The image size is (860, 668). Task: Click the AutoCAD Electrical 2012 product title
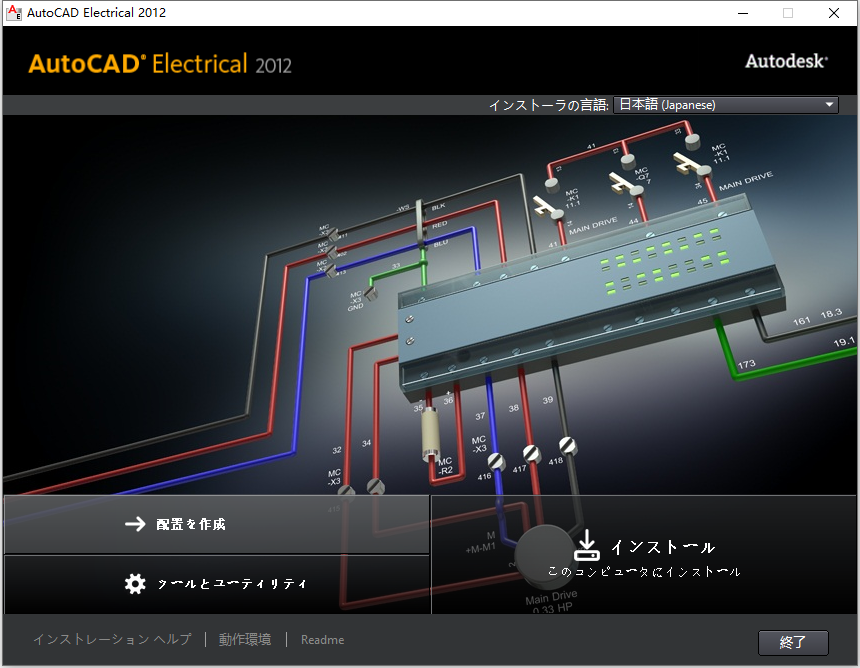point(160,64)
